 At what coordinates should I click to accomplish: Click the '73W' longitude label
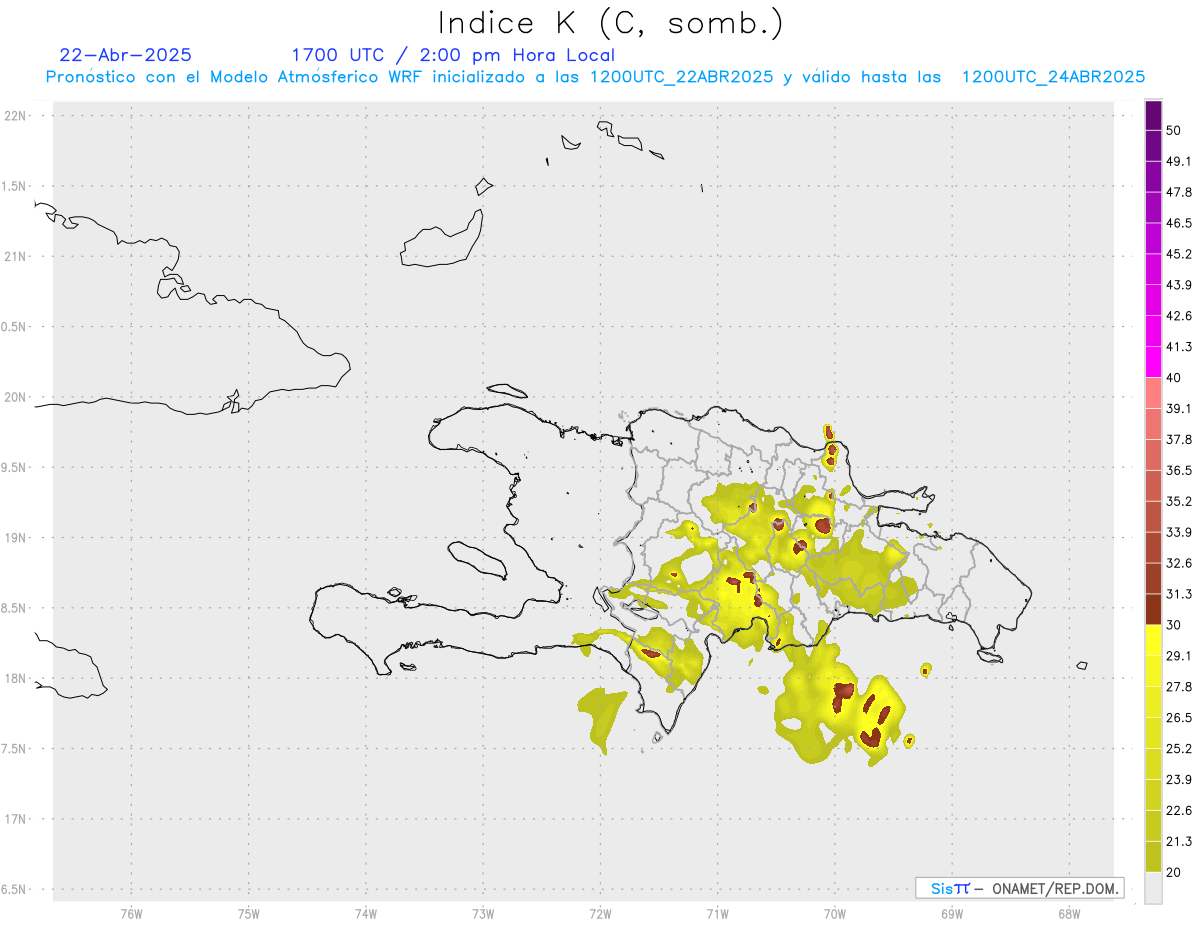point(483,913)
